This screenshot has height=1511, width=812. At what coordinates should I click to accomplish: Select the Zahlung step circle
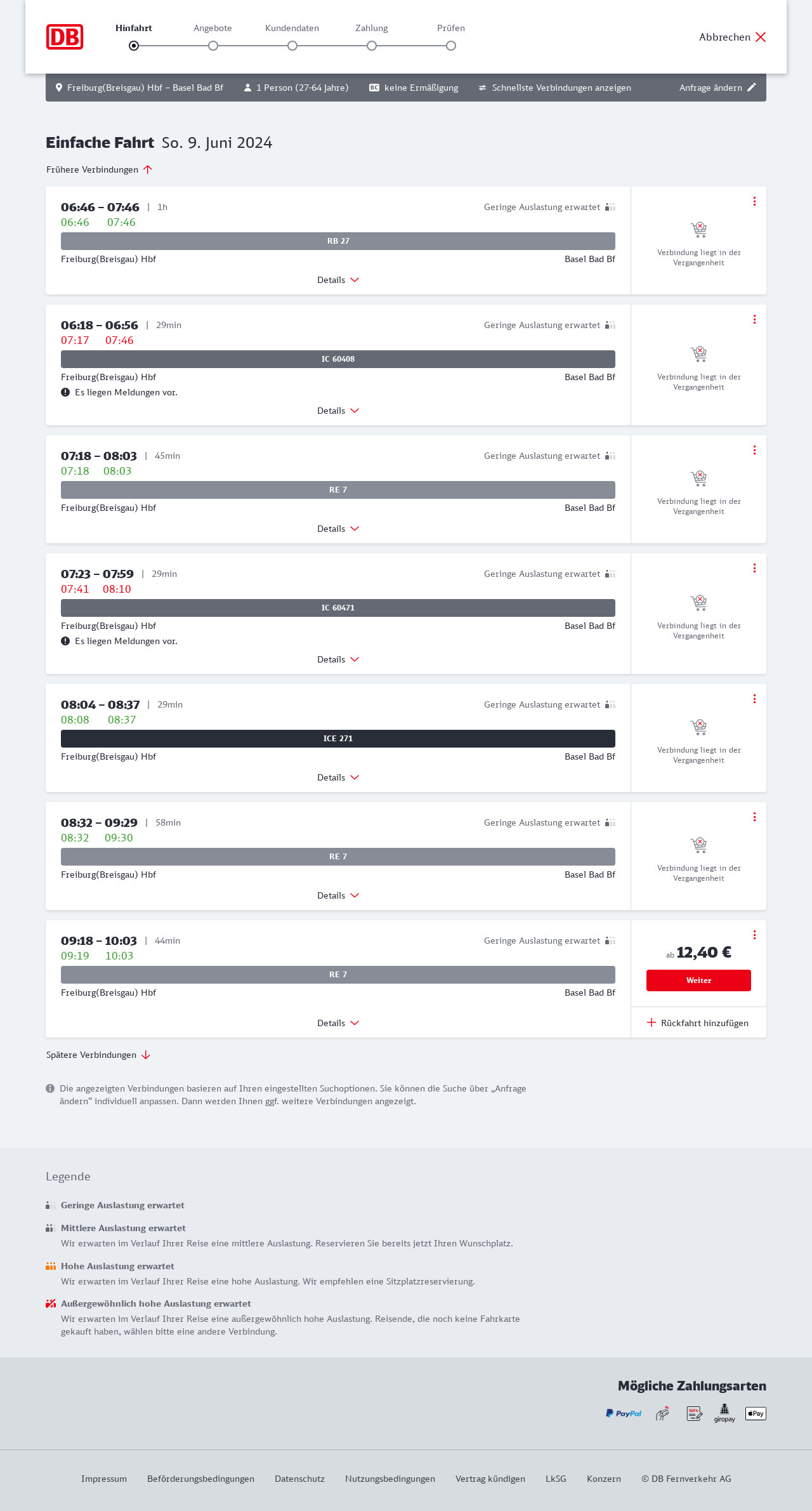click(x=372, y=46)
